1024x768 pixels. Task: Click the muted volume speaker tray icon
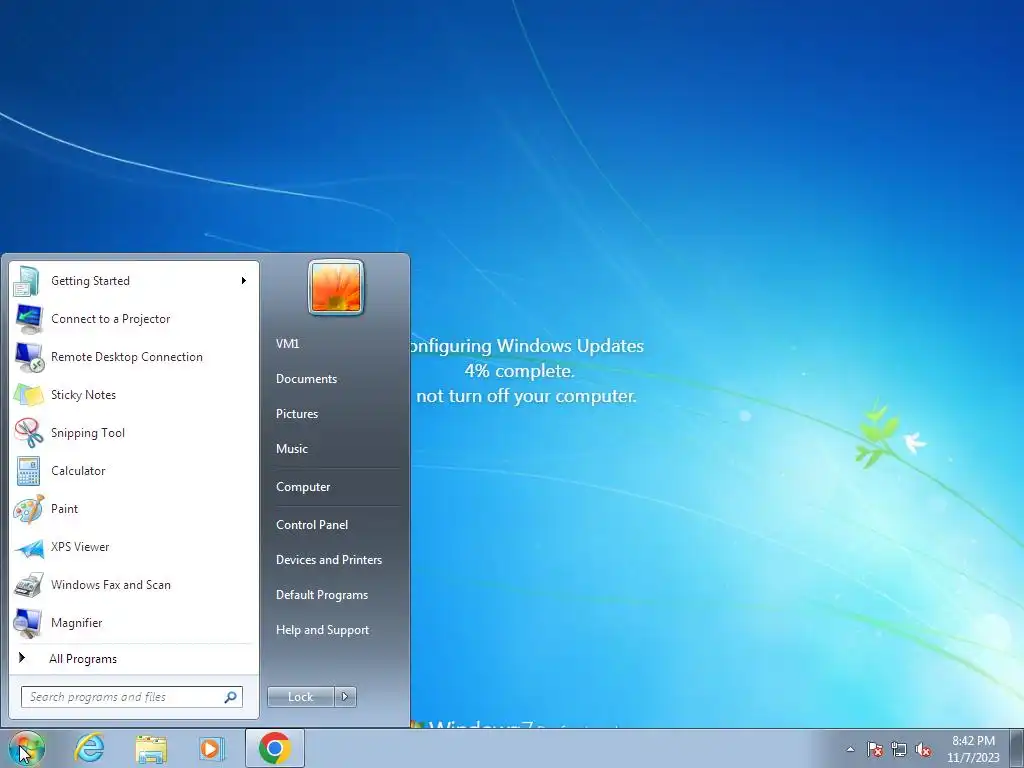[923, 750]
